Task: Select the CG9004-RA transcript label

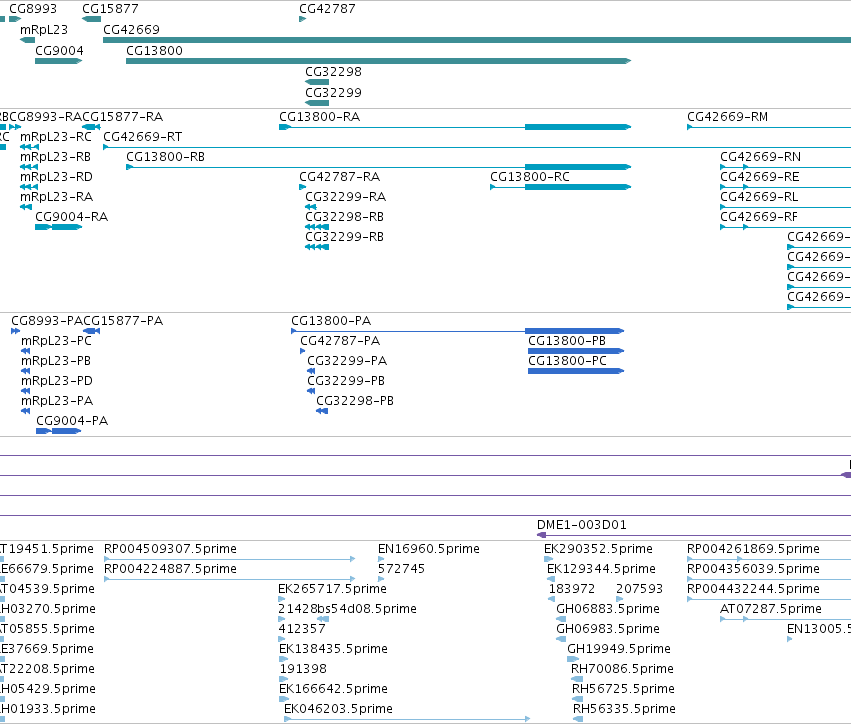Action: (72, 217)
